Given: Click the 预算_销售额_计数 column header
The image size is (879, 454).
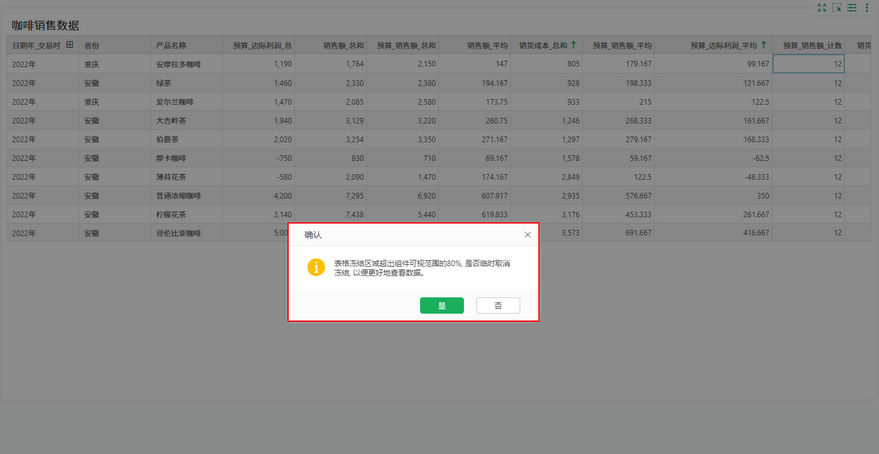Looking at the screenshot, I should click(811, 45).
